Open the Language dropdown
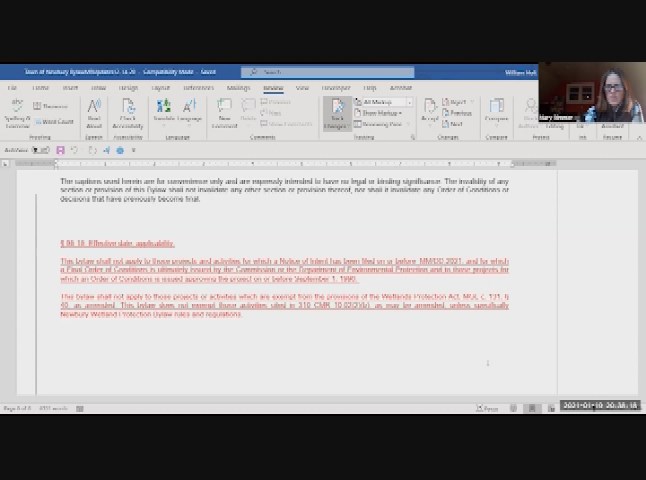 [190, 112]
